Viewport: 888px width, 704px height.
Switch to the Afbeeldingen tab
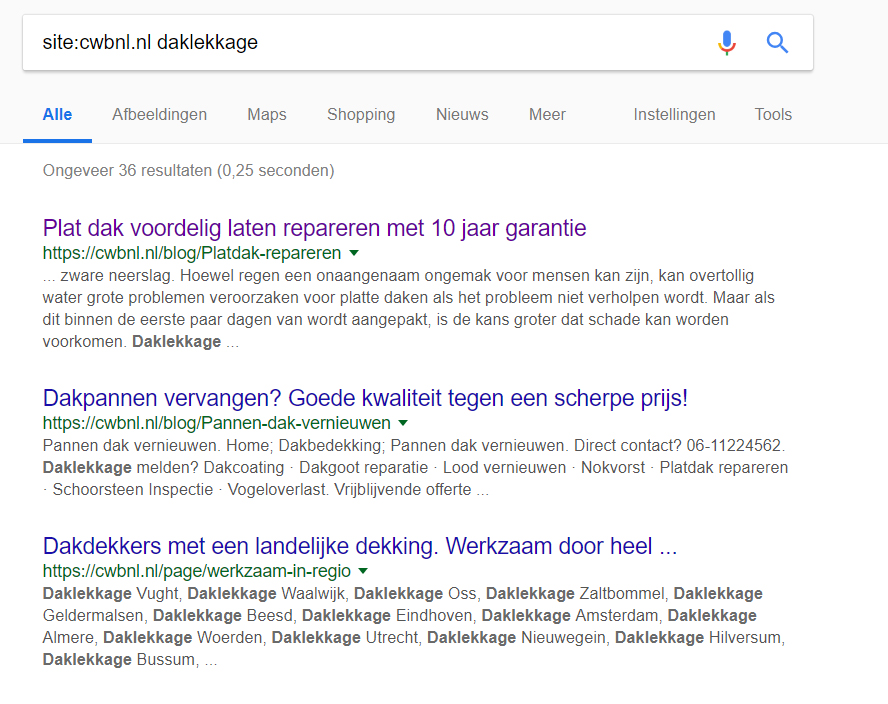pos(159,114)
